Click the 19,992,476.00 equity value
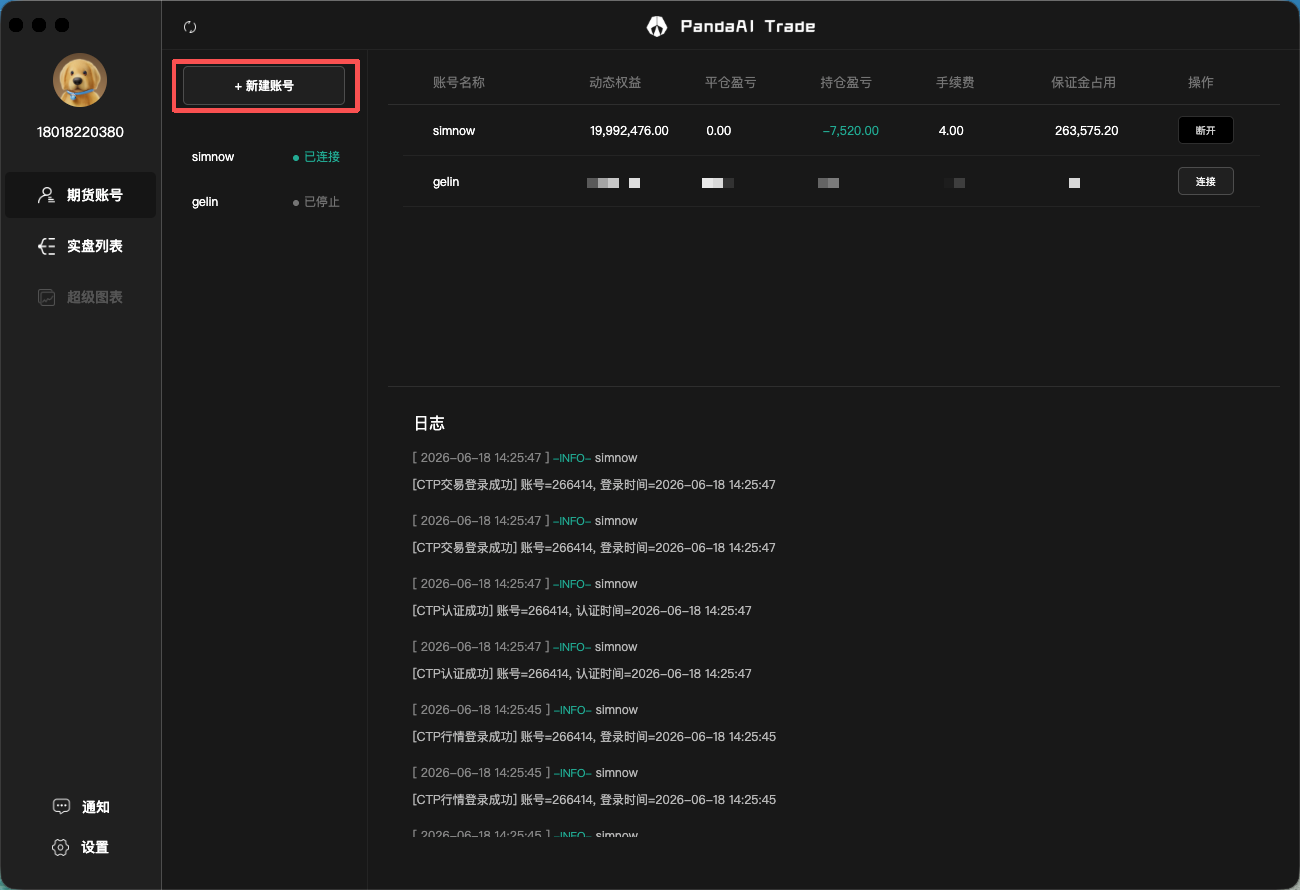Viewport: 1300px width, 890px height. pos(629,131)
